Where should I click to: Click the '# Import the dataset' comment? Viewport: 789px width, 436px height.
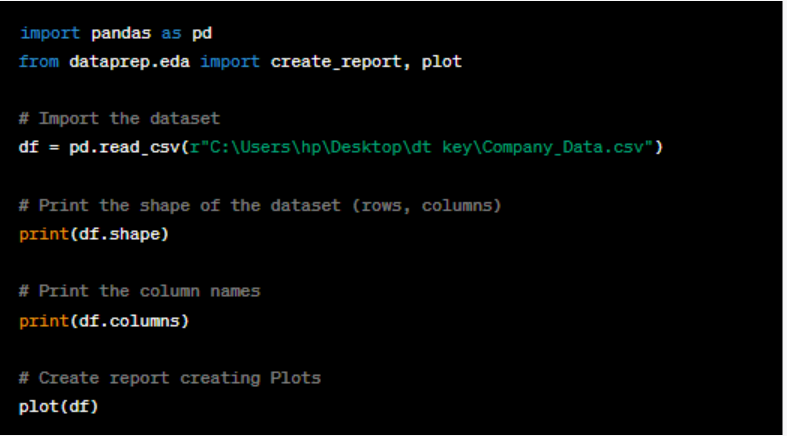[119, 119]
